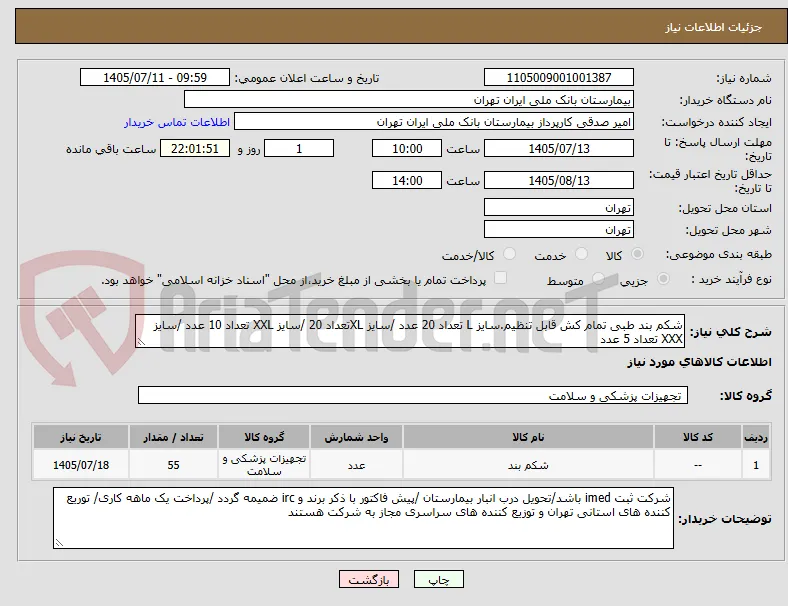The width and height of the screenshot is (788, 606).
Task: Toggle Islamic treasury payment checkbox
Action: 501,278
